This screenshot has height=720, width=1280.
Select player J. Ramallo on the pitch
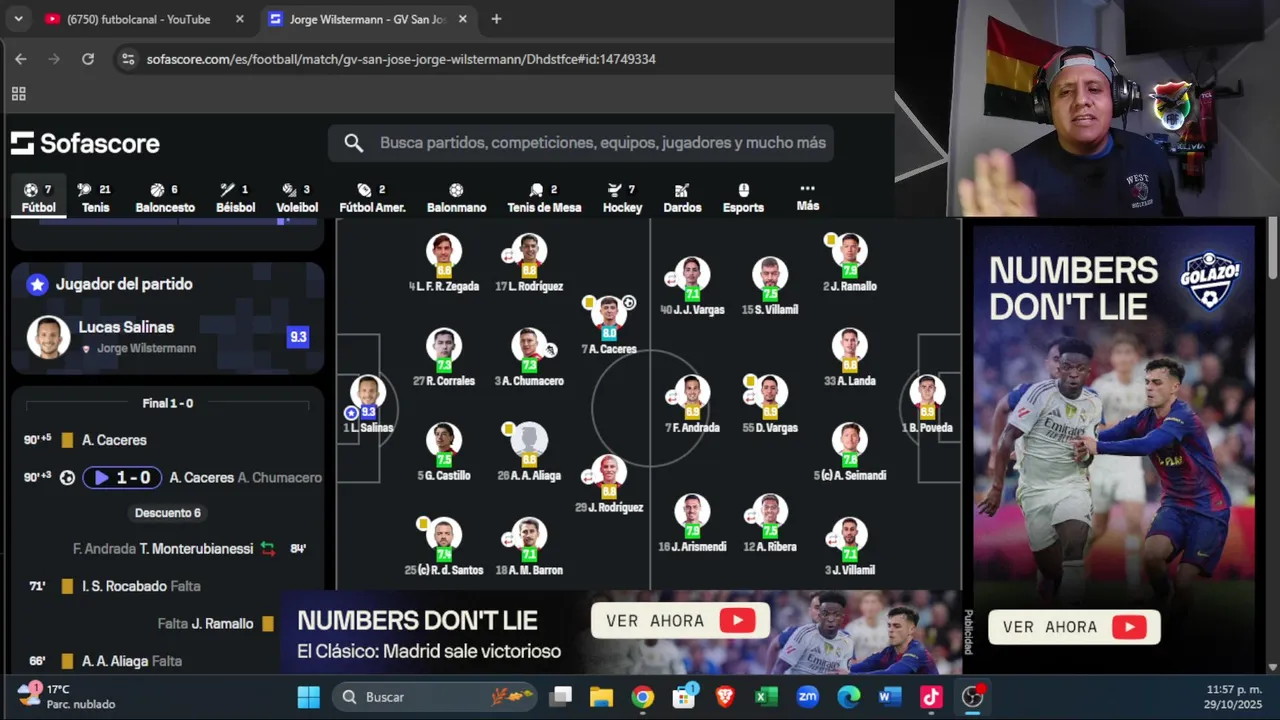pos(849,262)
